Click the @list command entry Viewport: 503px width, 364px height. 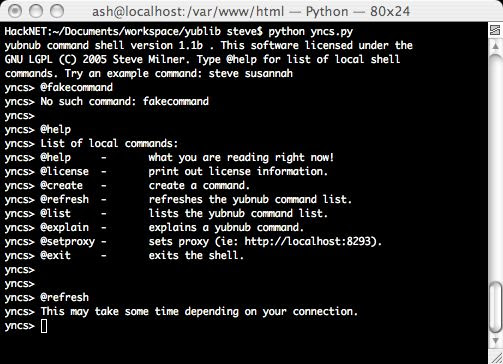coord(56,213)
